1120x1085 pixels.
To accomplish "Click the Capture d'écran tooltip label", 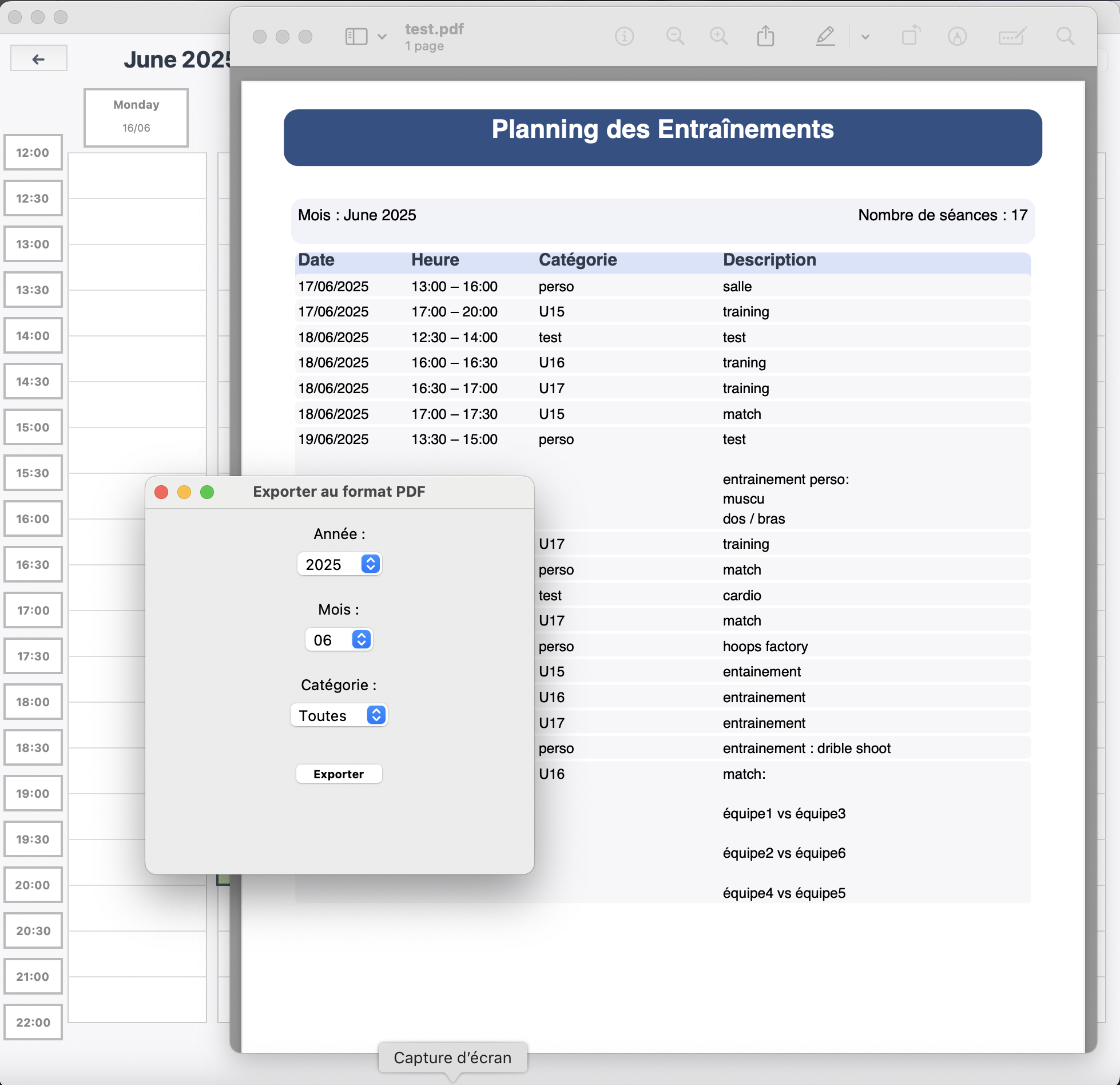I will pos(452,1058).
